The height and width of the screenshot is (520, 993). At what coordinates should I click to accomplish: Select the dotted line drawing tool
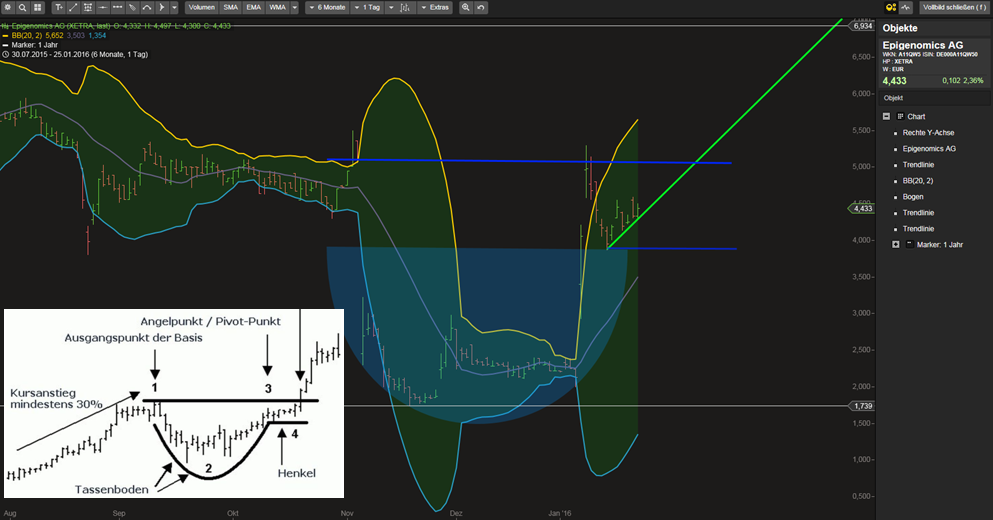(117, 8)
